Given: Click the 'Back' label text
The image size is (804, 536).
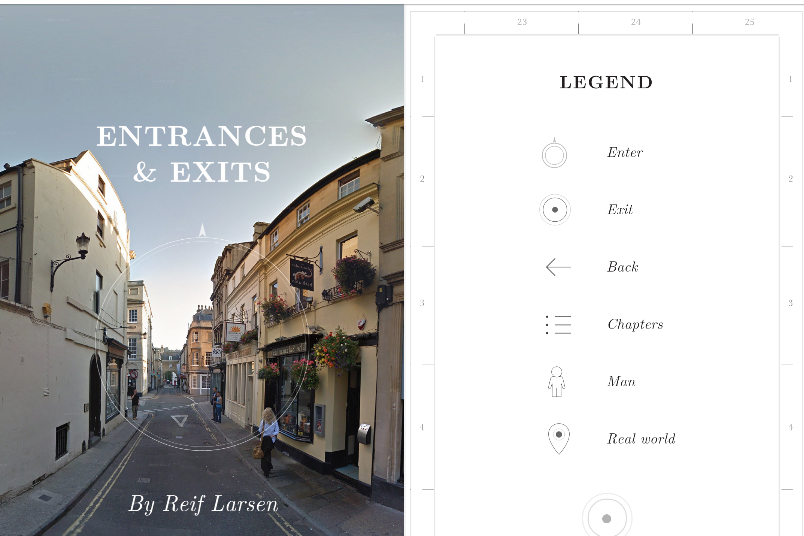Looking at the screenshot, I should click(623, 267).
